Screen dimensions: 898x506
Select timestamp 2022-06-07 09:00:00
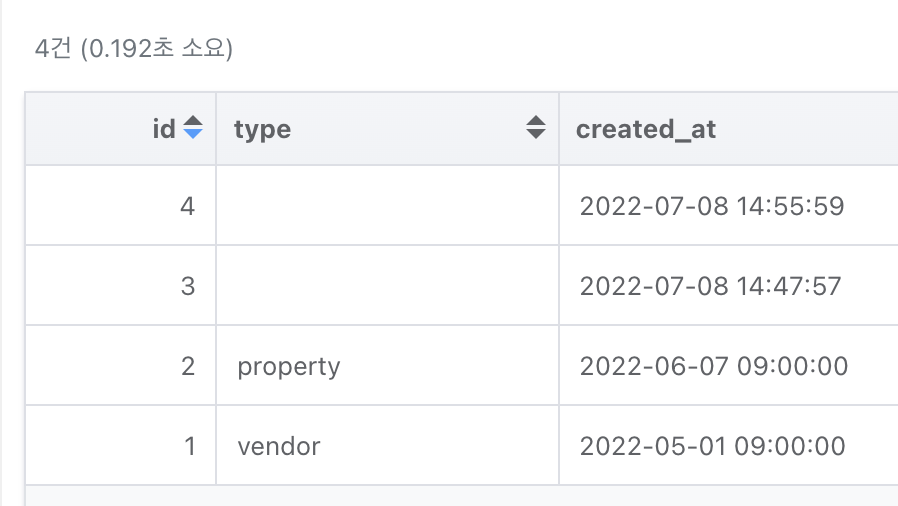(714, 366)
